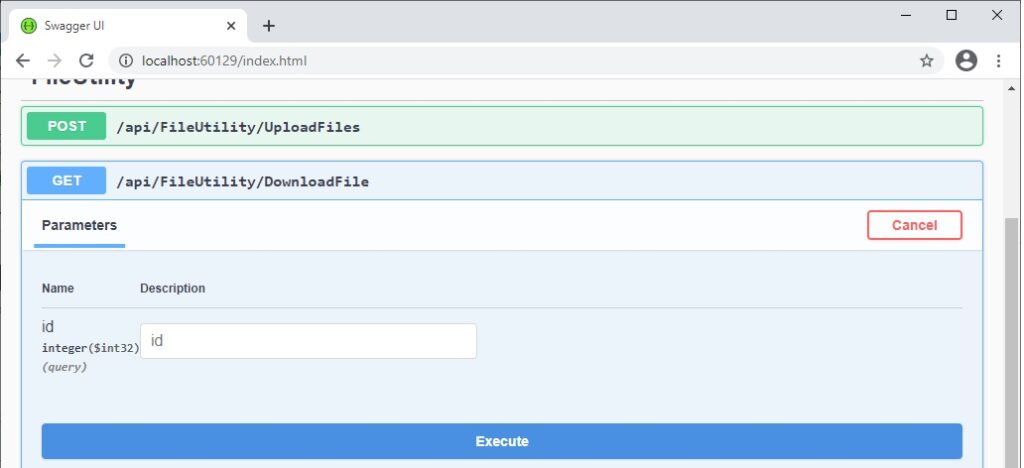Select the Swagger UI browser tab
The height and width of the screenshot is (468, 1024).
(128, 25)
